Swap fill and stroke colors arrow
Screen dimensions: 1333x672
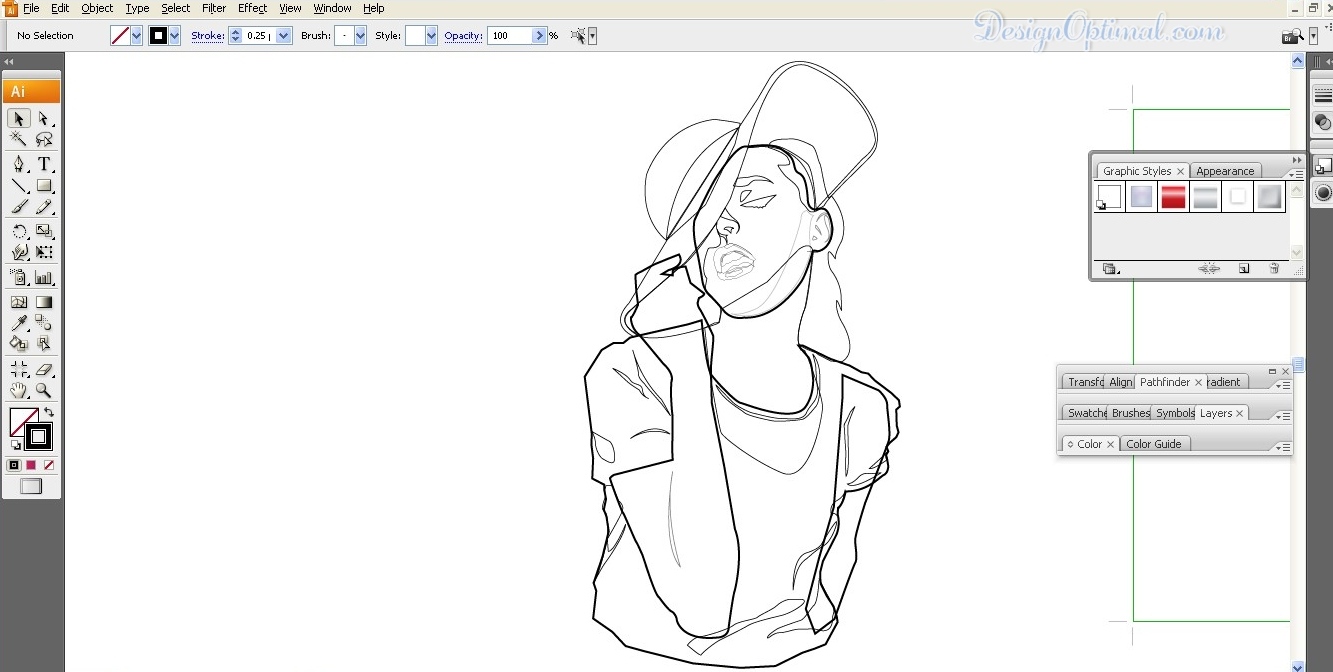point(49,412)
